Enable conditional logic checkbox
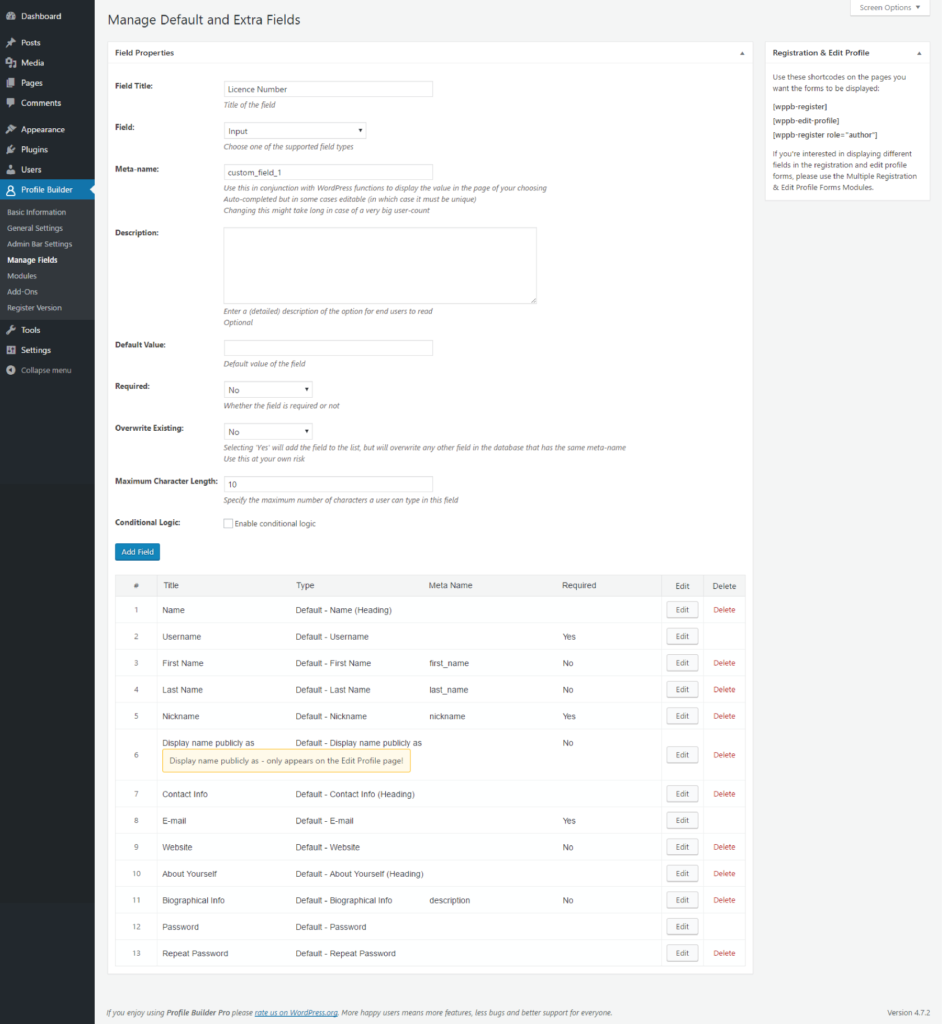 pos(228,523)
